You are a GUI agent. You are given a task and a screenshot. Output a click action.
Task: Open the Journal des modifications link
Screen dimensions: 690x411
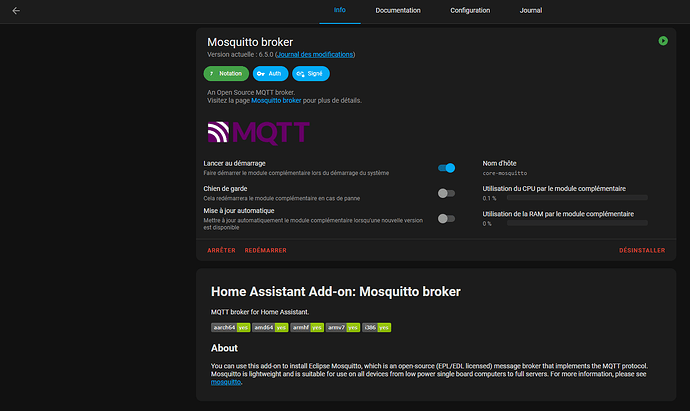tap(315, 55)
